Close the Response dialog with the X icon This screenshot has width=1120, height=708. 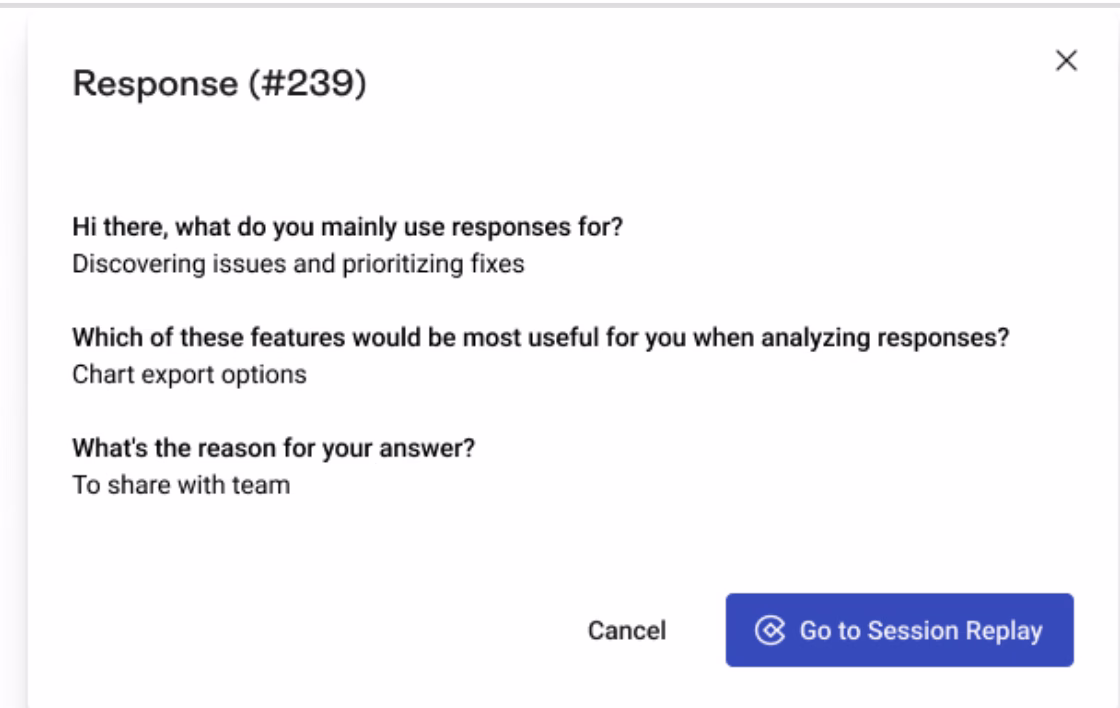coord(1066,61)
